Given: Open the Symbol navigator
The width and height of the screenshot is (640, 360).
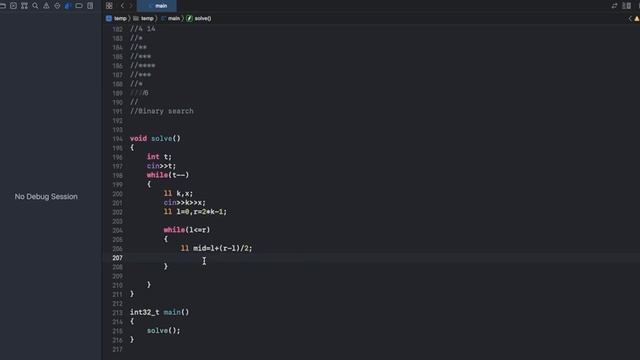Looking at the screenshot, I should point(24,6).
